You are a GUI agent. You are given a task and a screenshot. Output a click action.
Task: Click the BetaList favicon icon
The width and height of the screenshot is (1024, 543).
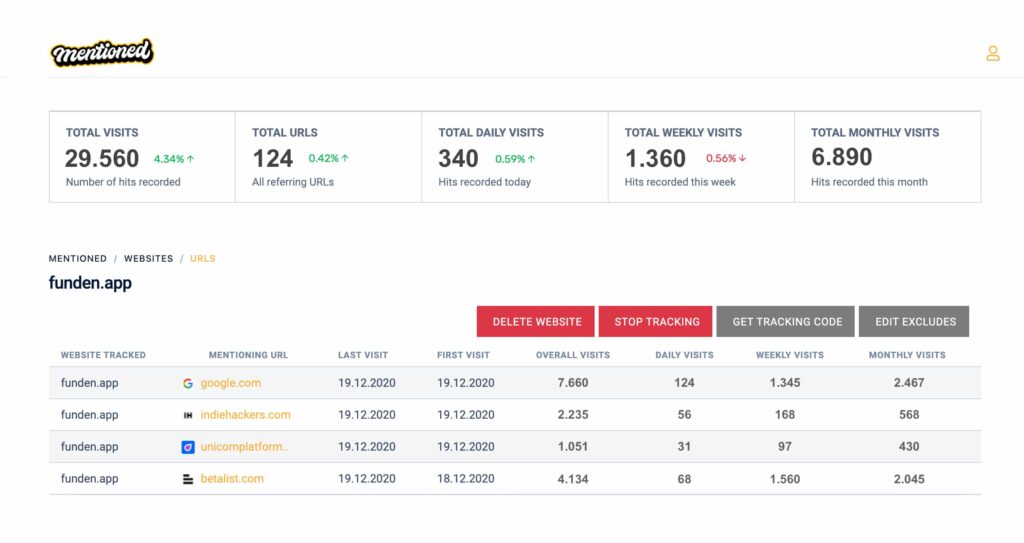pos(188,479)
